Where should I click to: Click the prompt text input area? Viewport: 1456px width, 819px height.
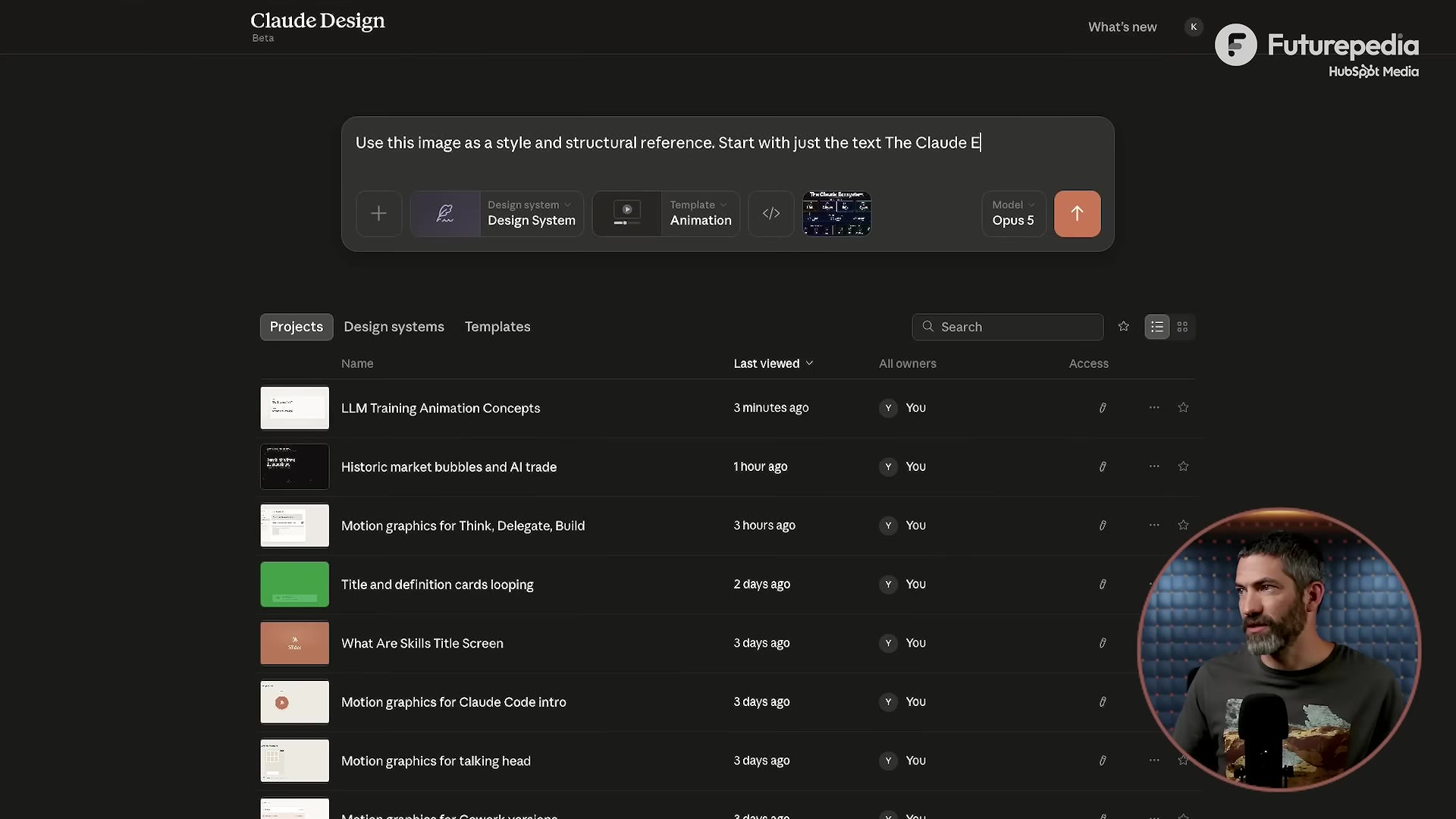pos(726,144)
